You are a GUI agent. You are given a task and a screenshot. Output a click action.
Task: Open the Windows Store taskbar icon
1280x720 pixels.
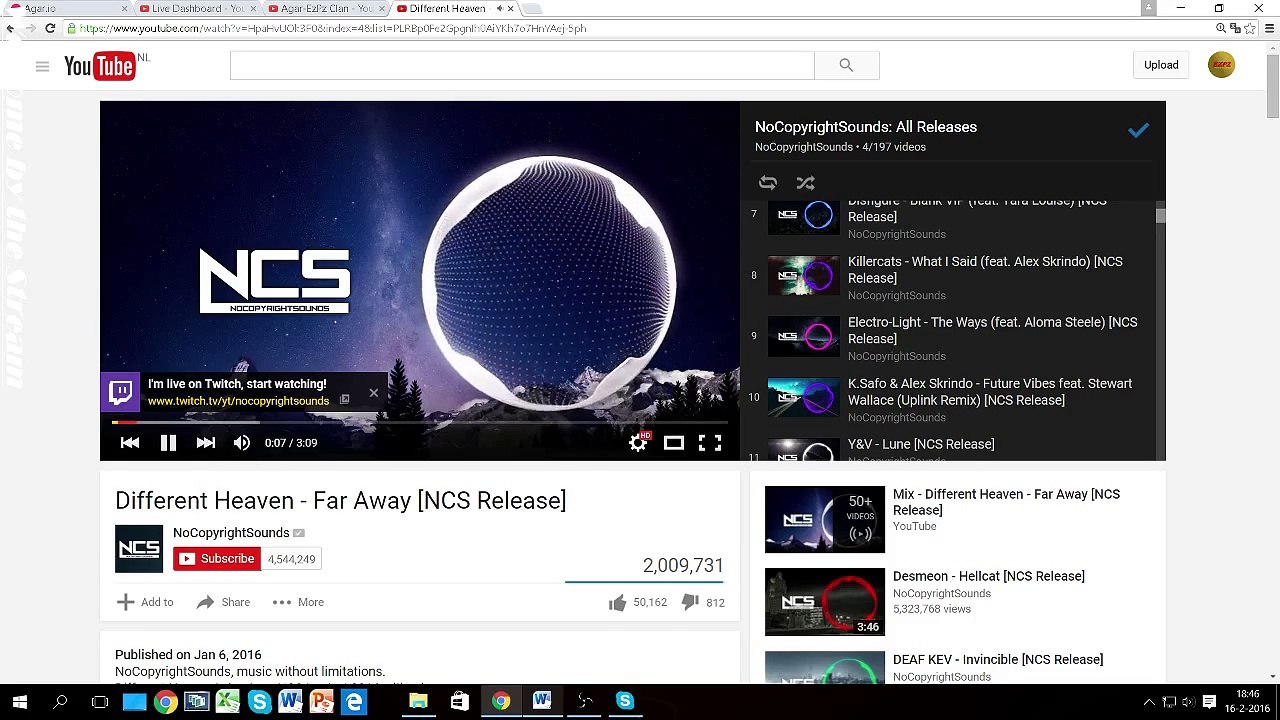pyautogui.click(x=459, y=701)
